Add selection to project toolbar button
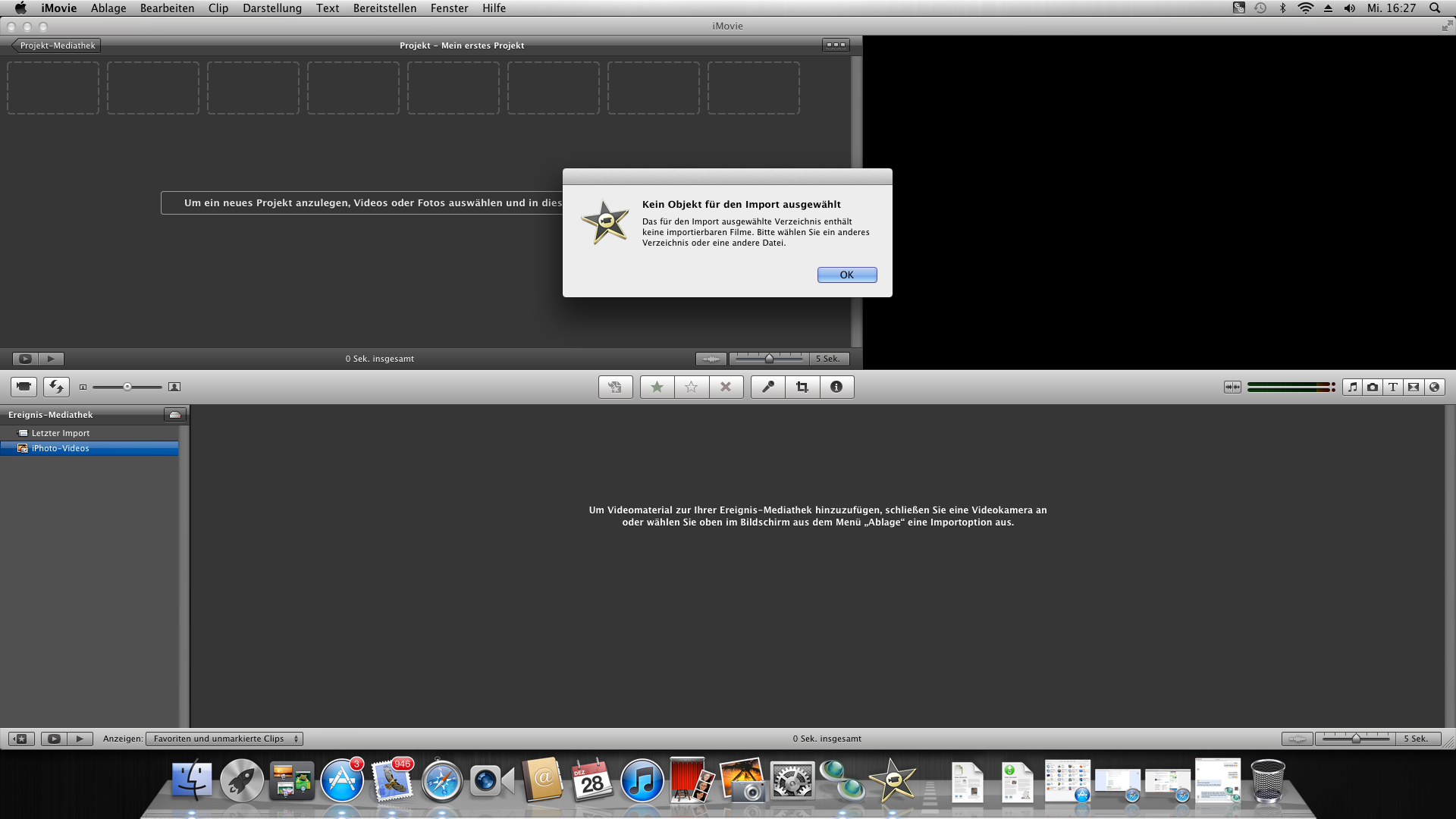 615,387
